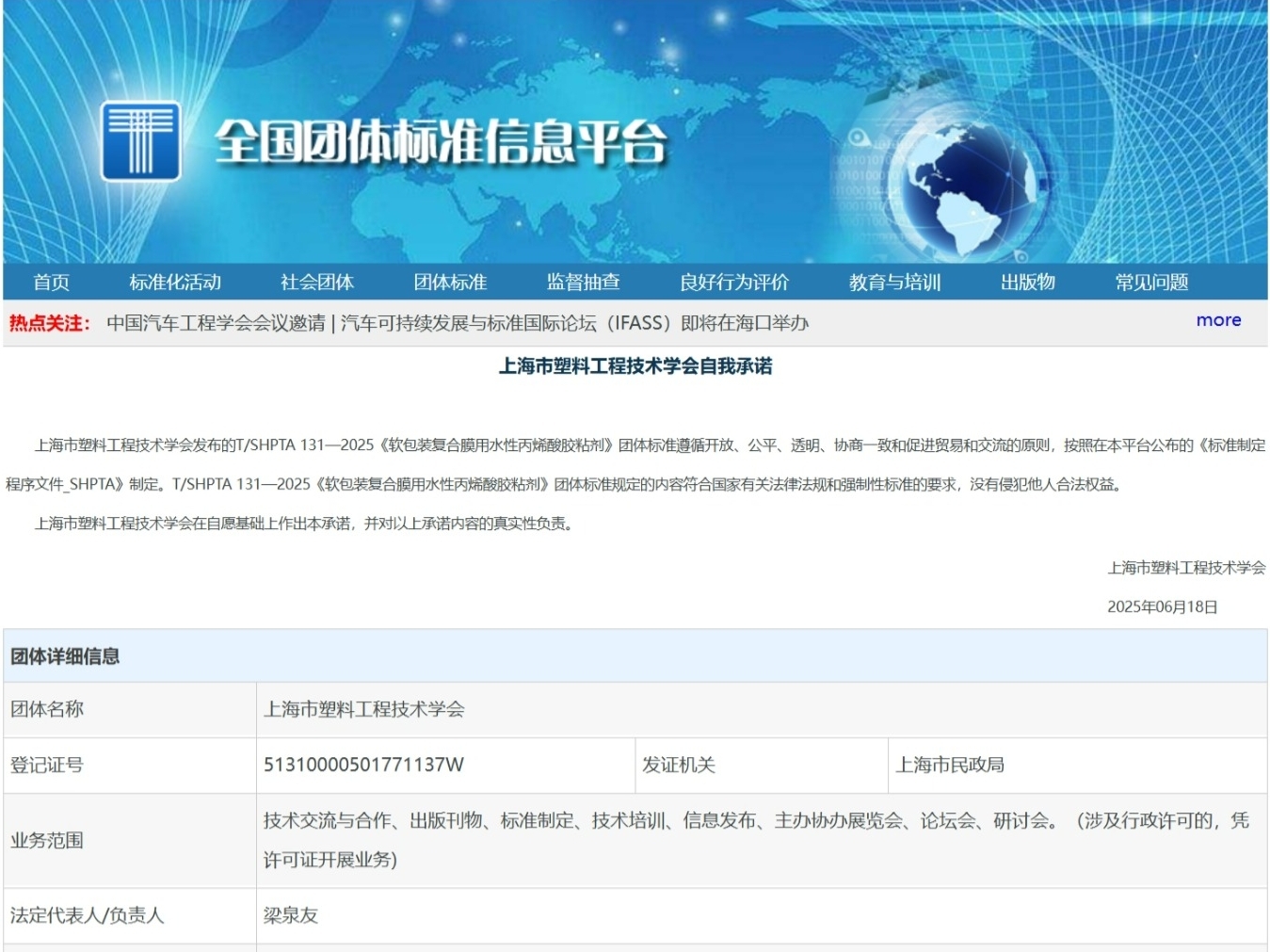
Task: Select 社会团体 from the navigation bar
Action: [317, 282]
